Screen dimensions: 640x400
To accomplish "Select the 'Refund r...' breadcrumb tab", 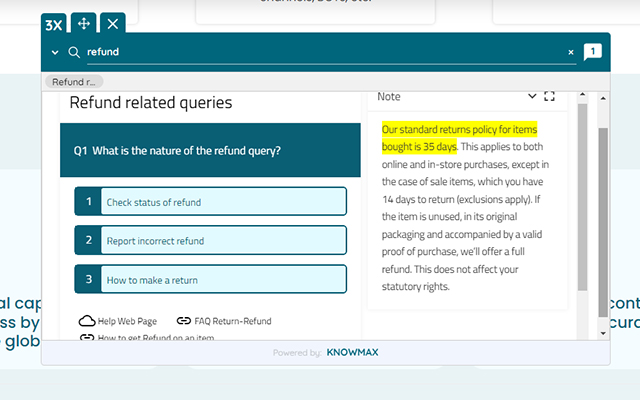I will point(74,82).
